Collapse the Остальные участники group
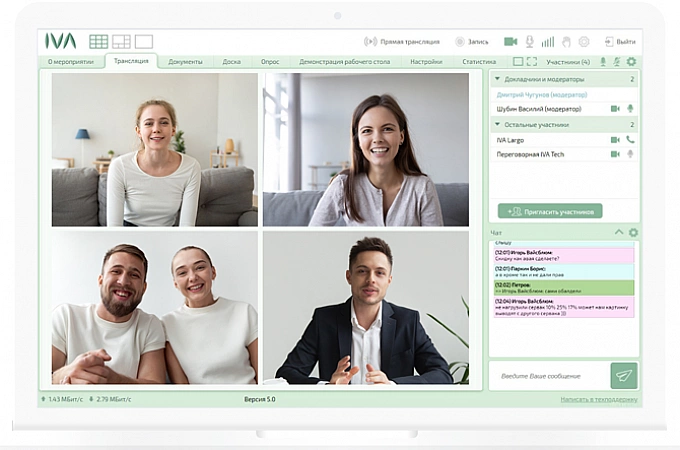This screenshot has height=450, width=680. pos(497,125)
